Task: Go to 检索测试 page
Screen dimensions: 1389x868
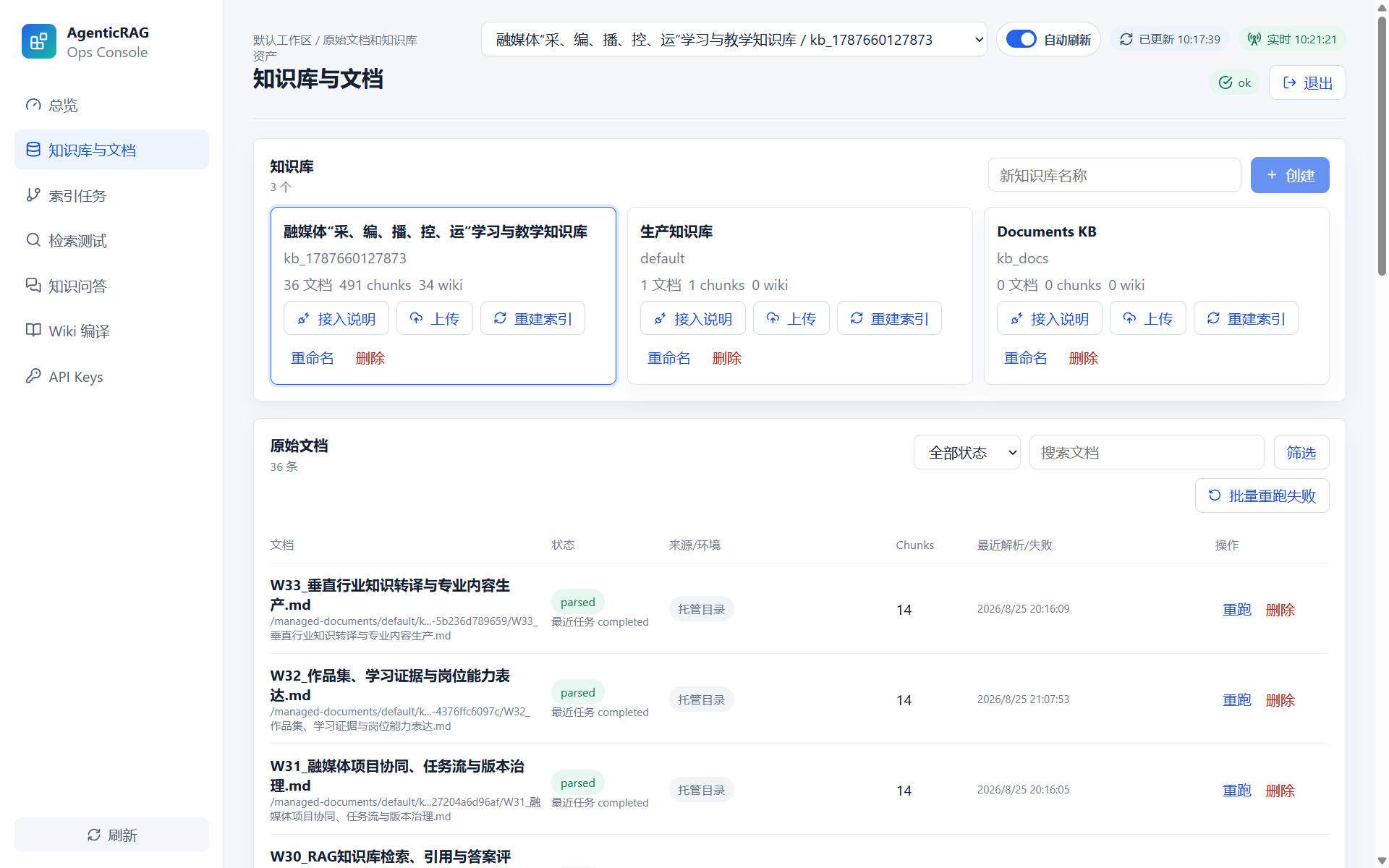Action: pyautogui.click(x=111, y=240)
